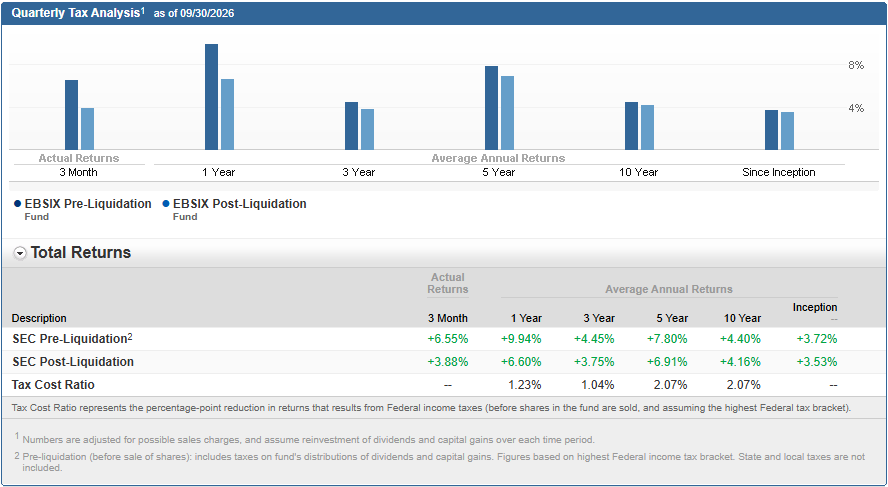This screenshot has width=888, height=487.
Task: Click the +6.55% pre-liquidation 3 Month value
Action: pos(448,339)
